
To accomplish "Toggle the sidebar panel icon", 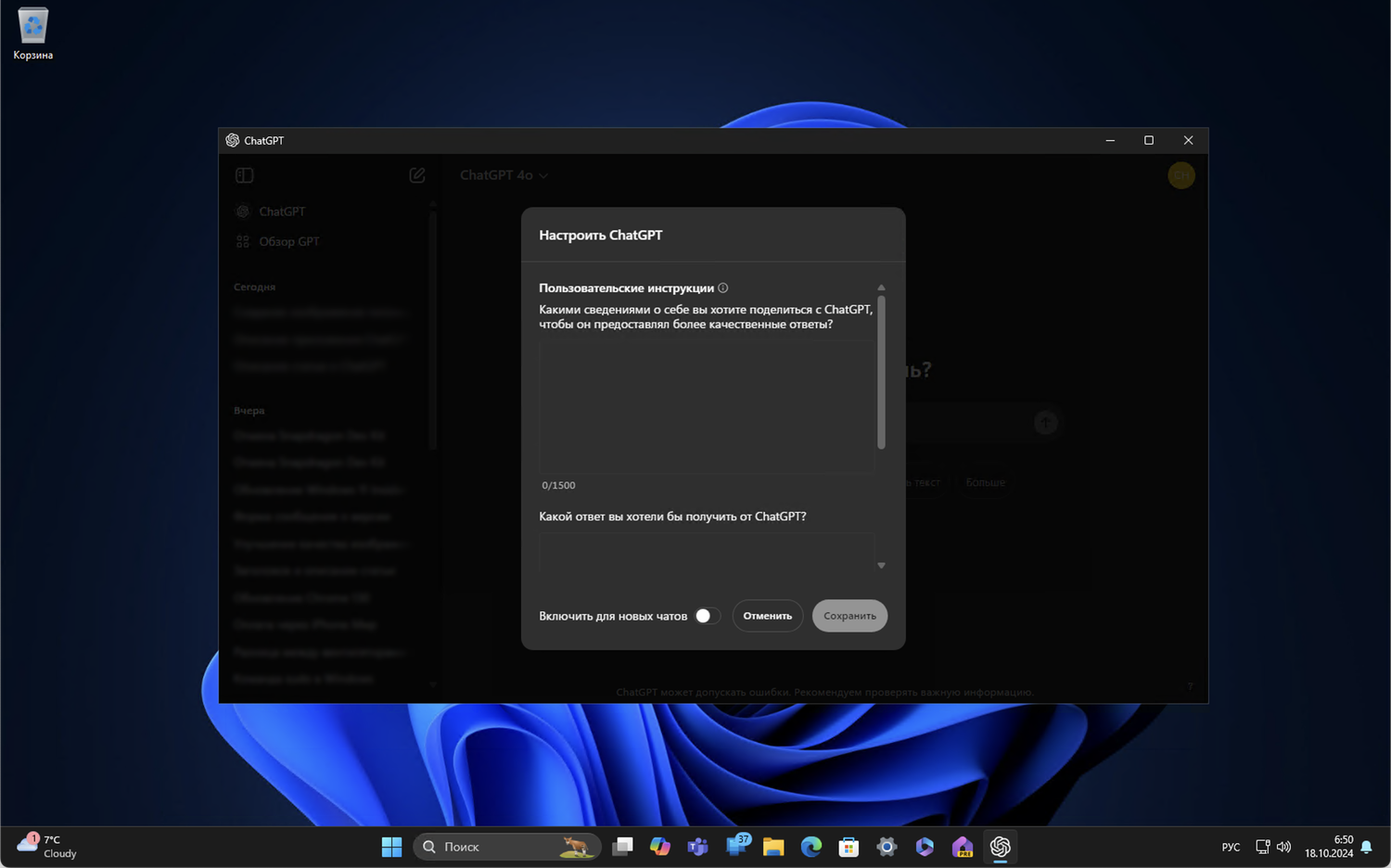I will pyautogui.click(x=245, y=175).
